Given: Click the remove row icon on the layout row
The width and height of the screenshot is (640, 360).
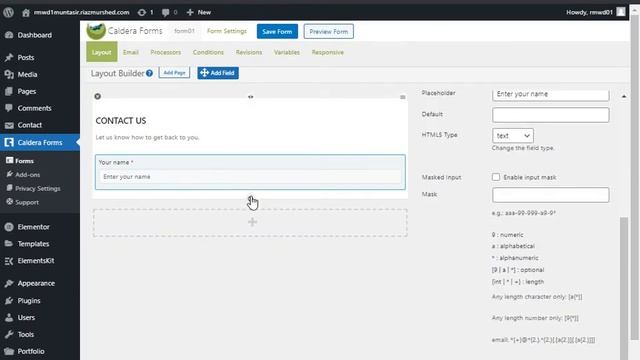Looking at the screenshot, I should (x=98, y=96).
